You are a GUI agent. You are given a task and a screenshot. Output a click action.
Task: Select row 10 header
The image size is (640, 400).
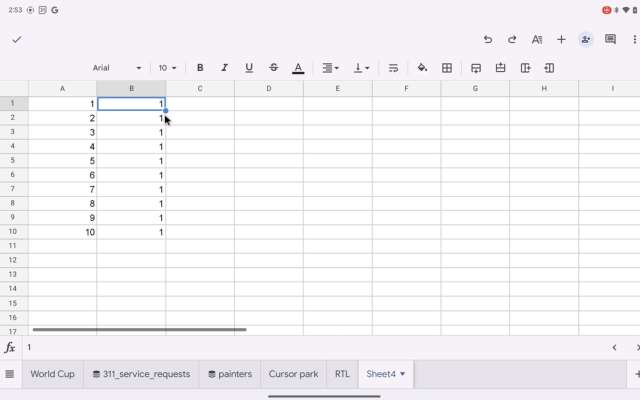click(x=14, y=231)
